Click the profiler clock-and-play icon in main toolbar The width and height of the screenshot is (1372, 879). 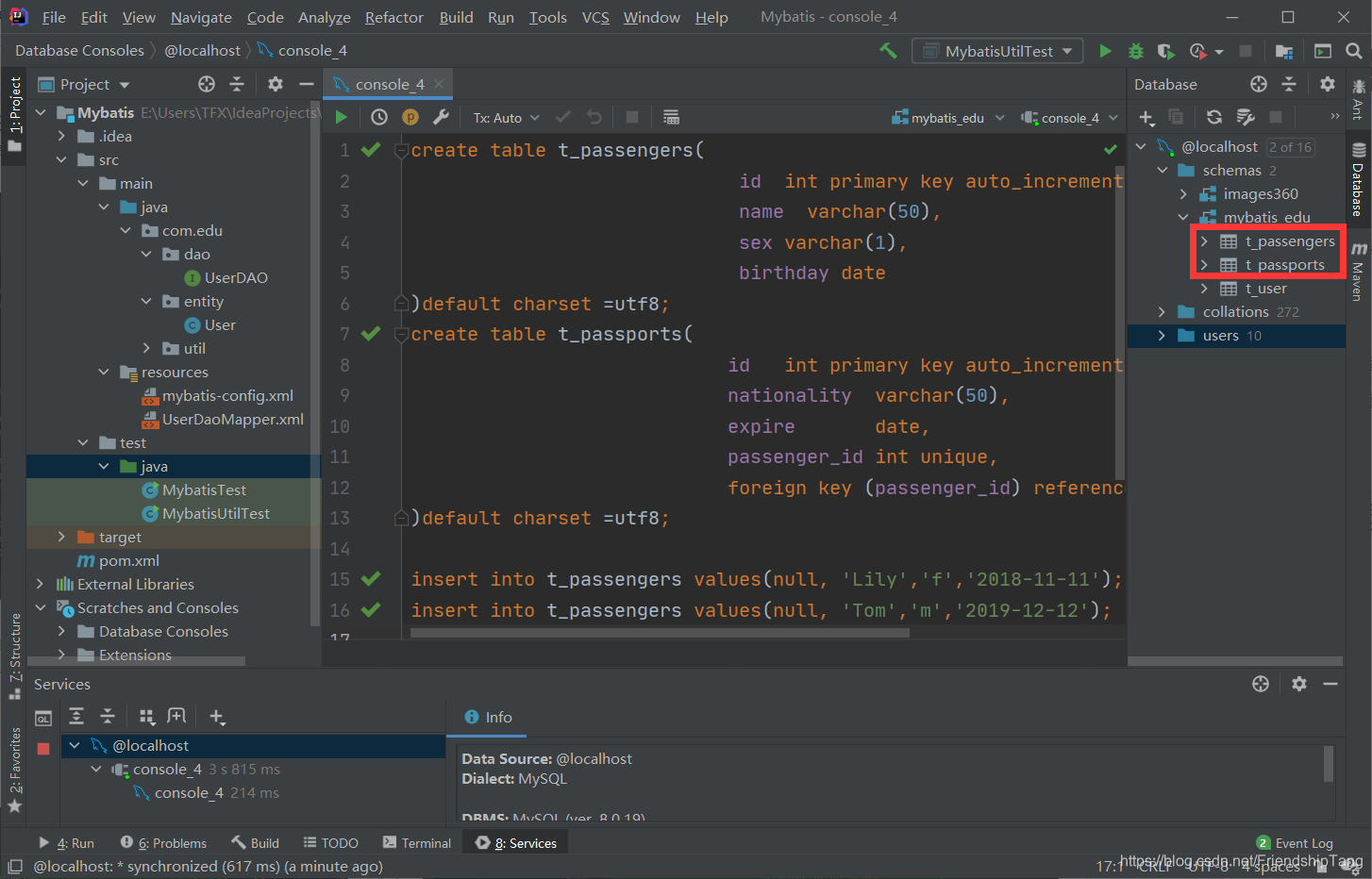[1198, 51]
